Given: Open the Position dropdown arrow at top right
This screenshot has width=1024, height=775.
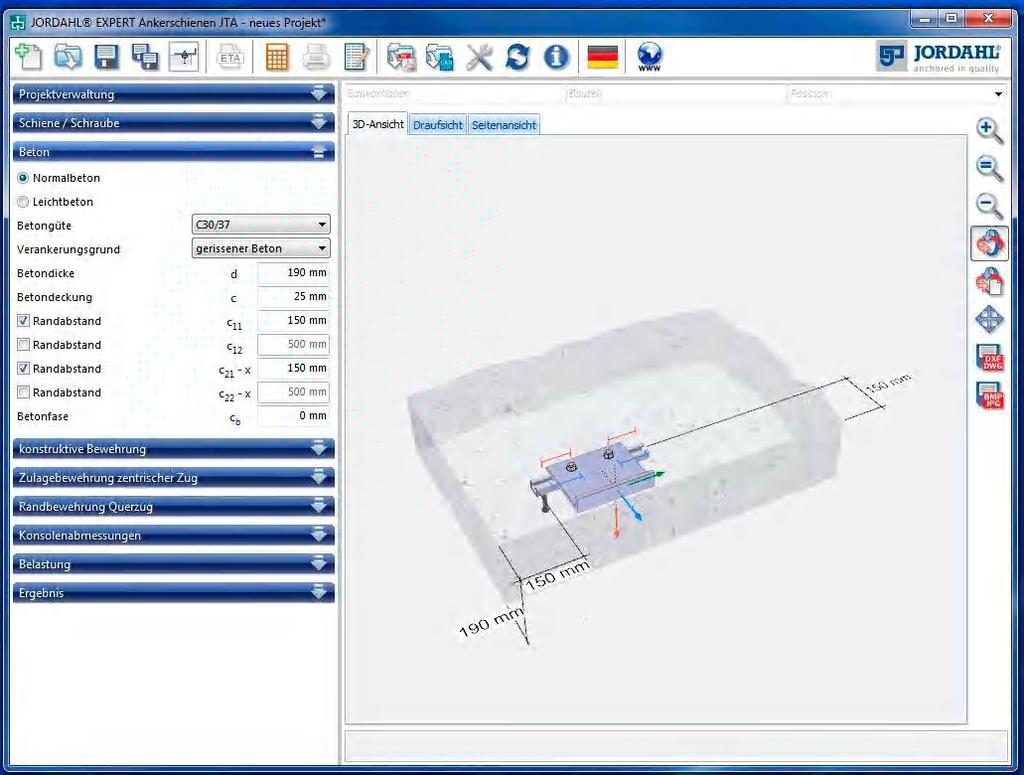Looking at the screenshot, I should coord(998,94).
